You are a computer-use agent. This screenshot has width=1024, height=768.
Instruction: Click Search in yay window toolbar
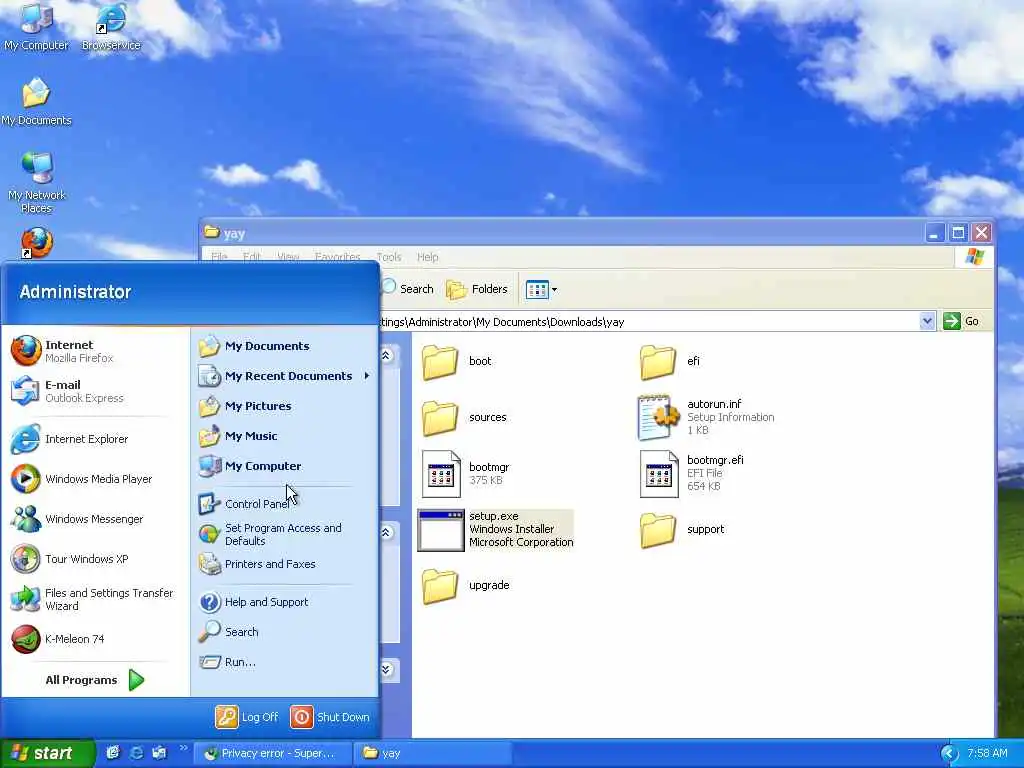408,289
